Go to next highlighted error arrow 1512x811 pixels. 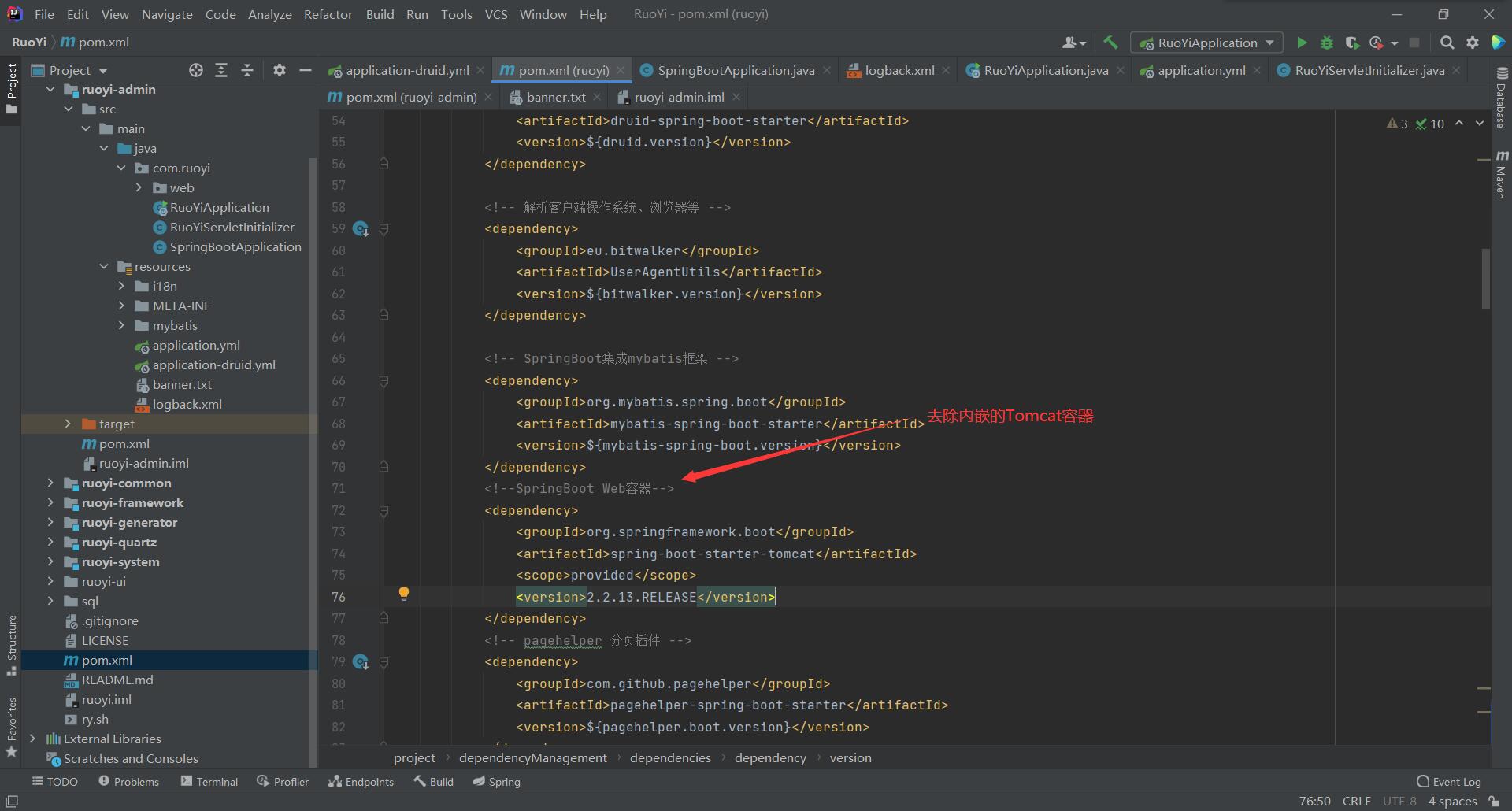pyautogui.click(x=1480, y=123)
